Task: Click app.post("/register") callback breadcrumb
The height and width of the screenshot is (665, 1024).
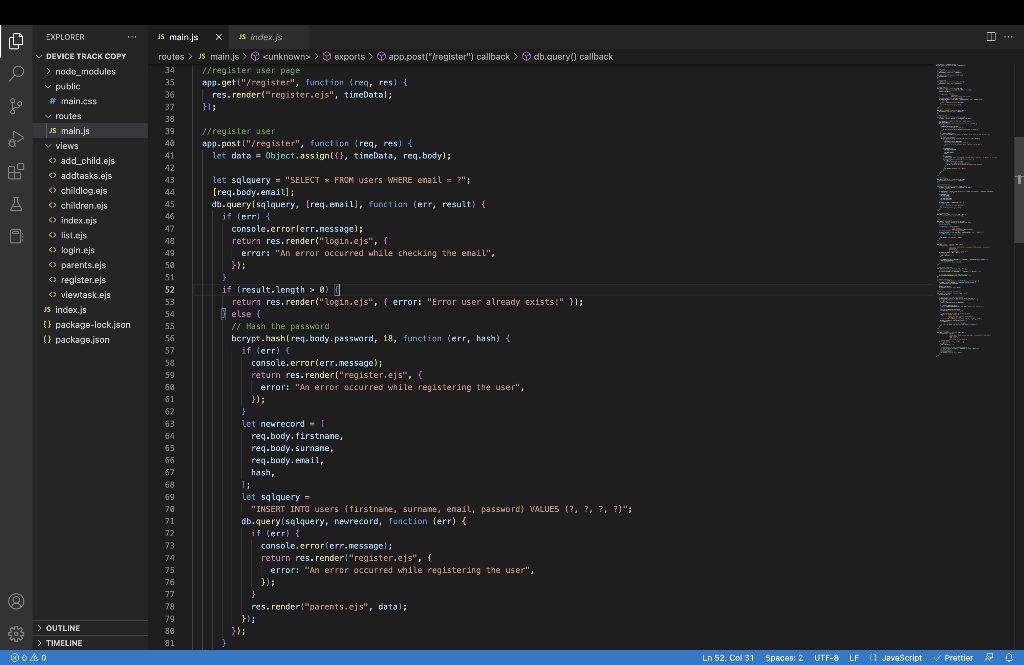Action: [443, 57]
